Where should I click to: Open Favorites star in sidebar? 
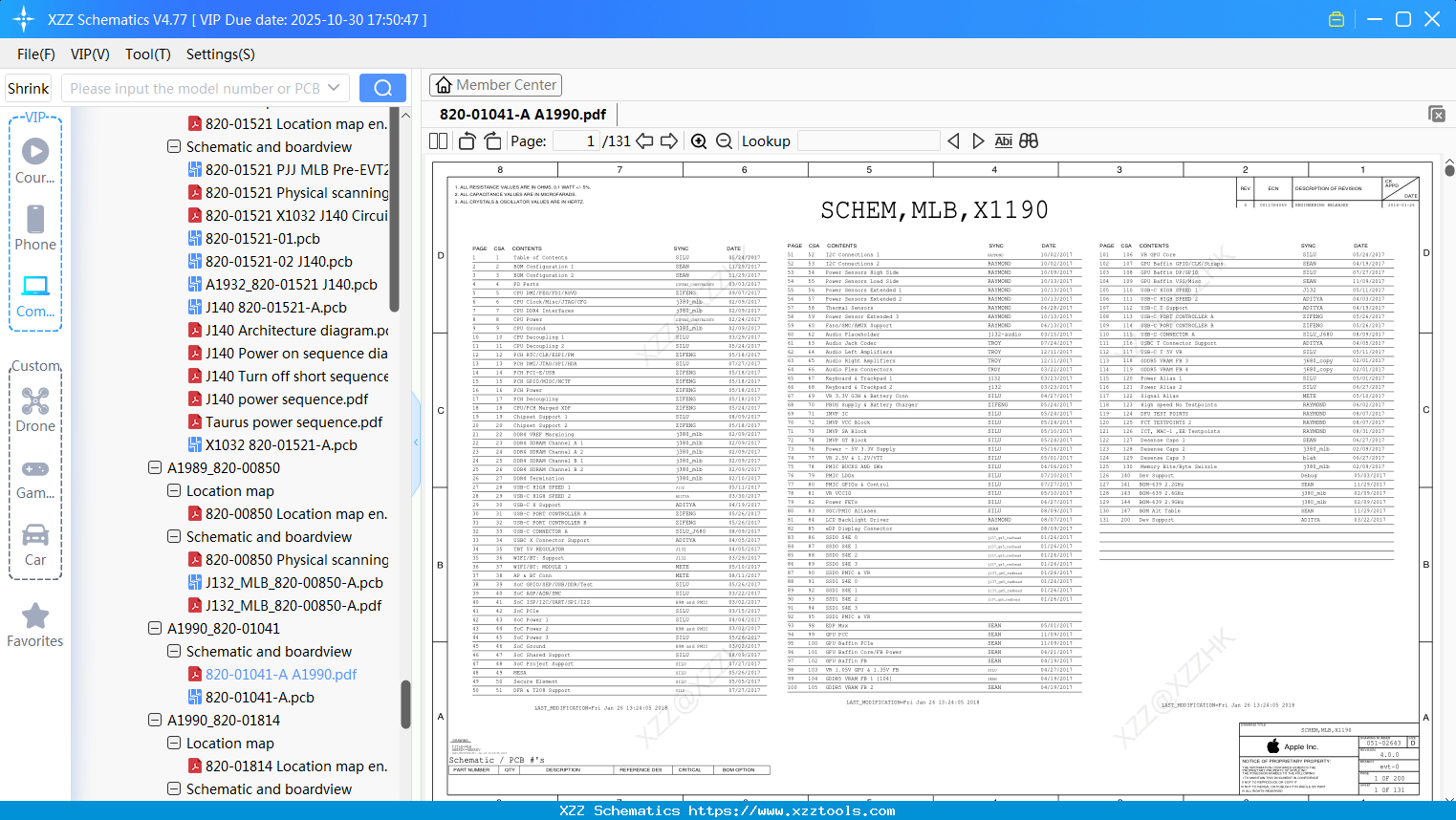[x=35, y=626]
